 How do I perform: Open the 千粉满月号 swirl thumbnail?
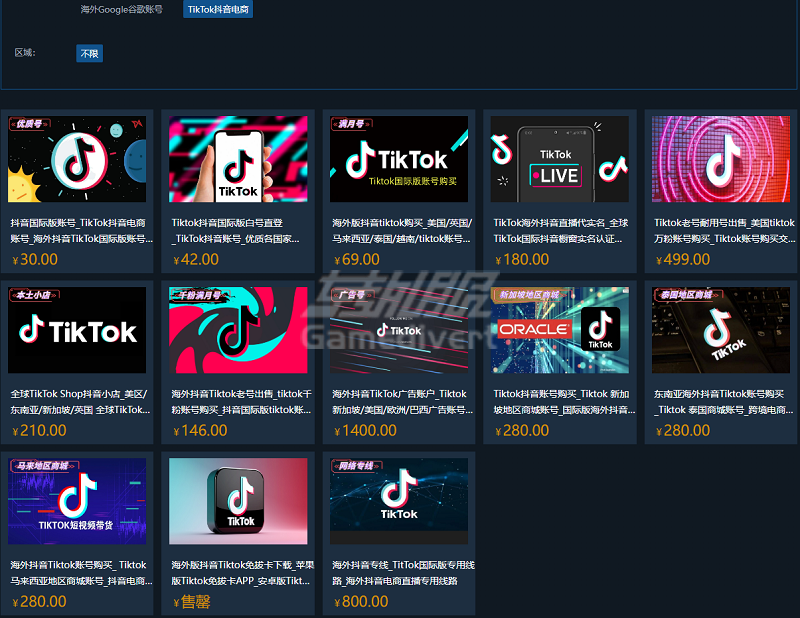click(x=238, y=330)
